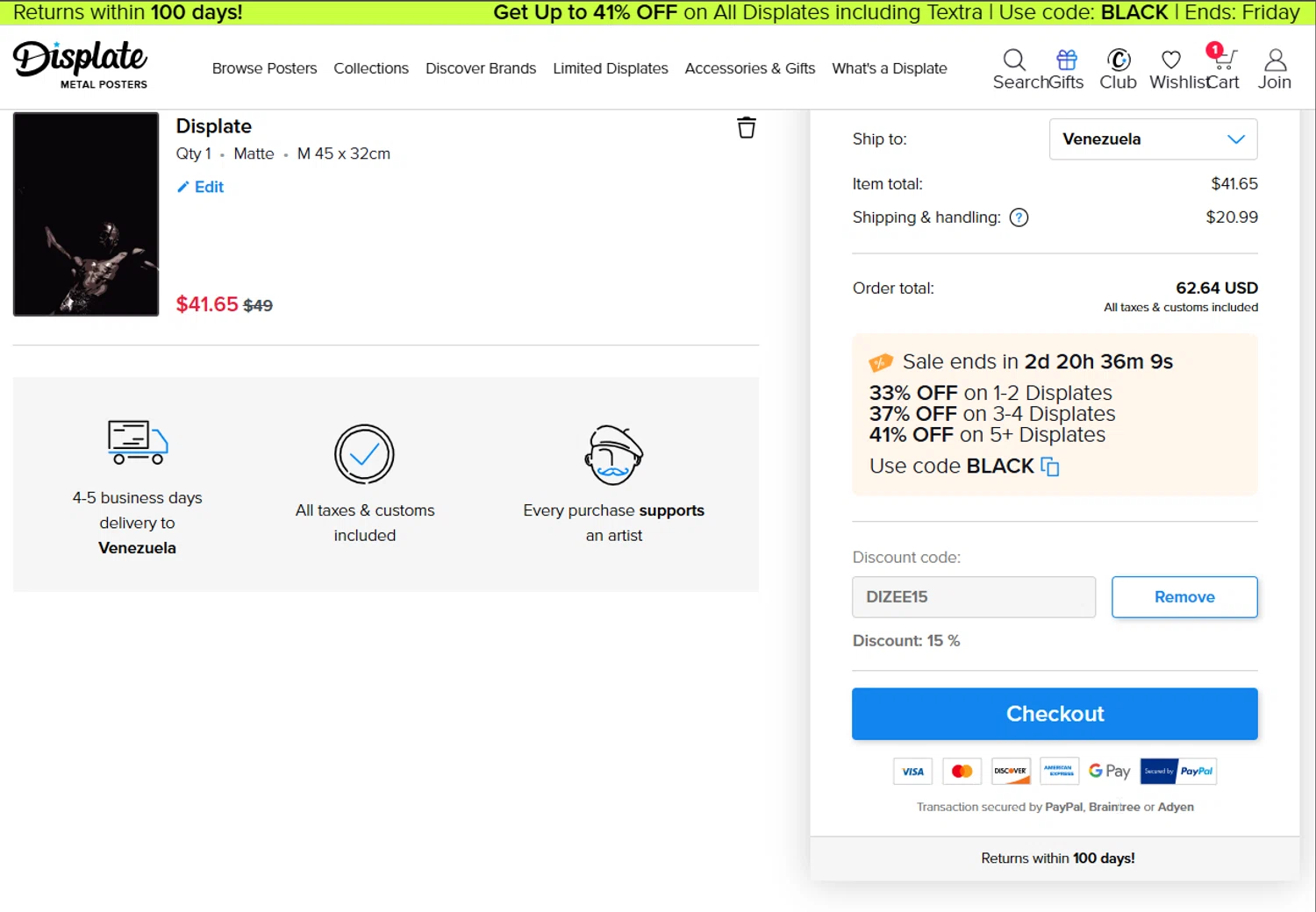The image size is (1316, 912).
Task: Click the Discover card payment icon
Action: coord(1010,772)
